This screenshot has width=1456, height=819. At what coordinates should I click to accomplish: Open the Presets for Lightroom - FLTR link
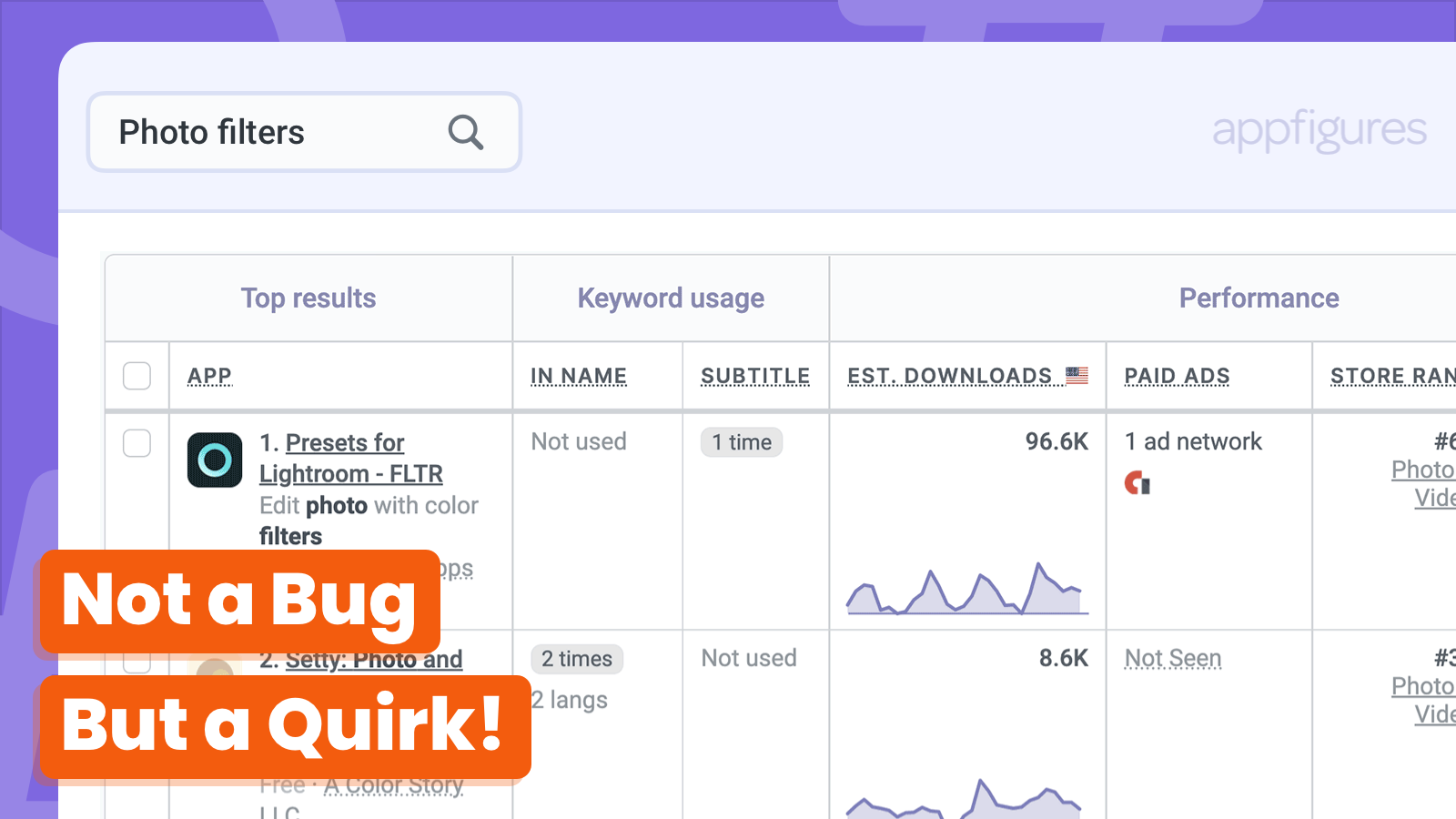point(351,458)
